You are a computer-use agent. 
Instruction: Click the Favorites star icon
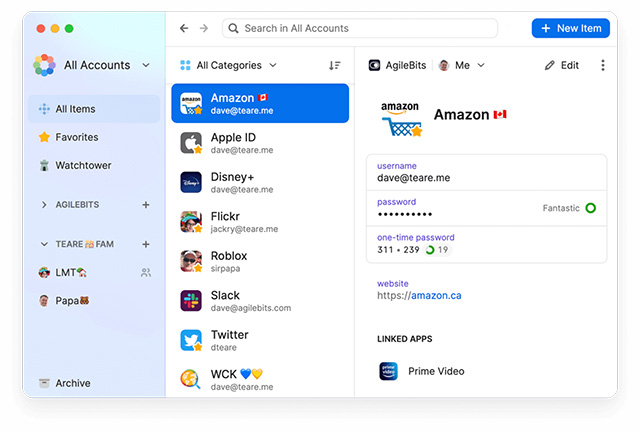point(44,137)
